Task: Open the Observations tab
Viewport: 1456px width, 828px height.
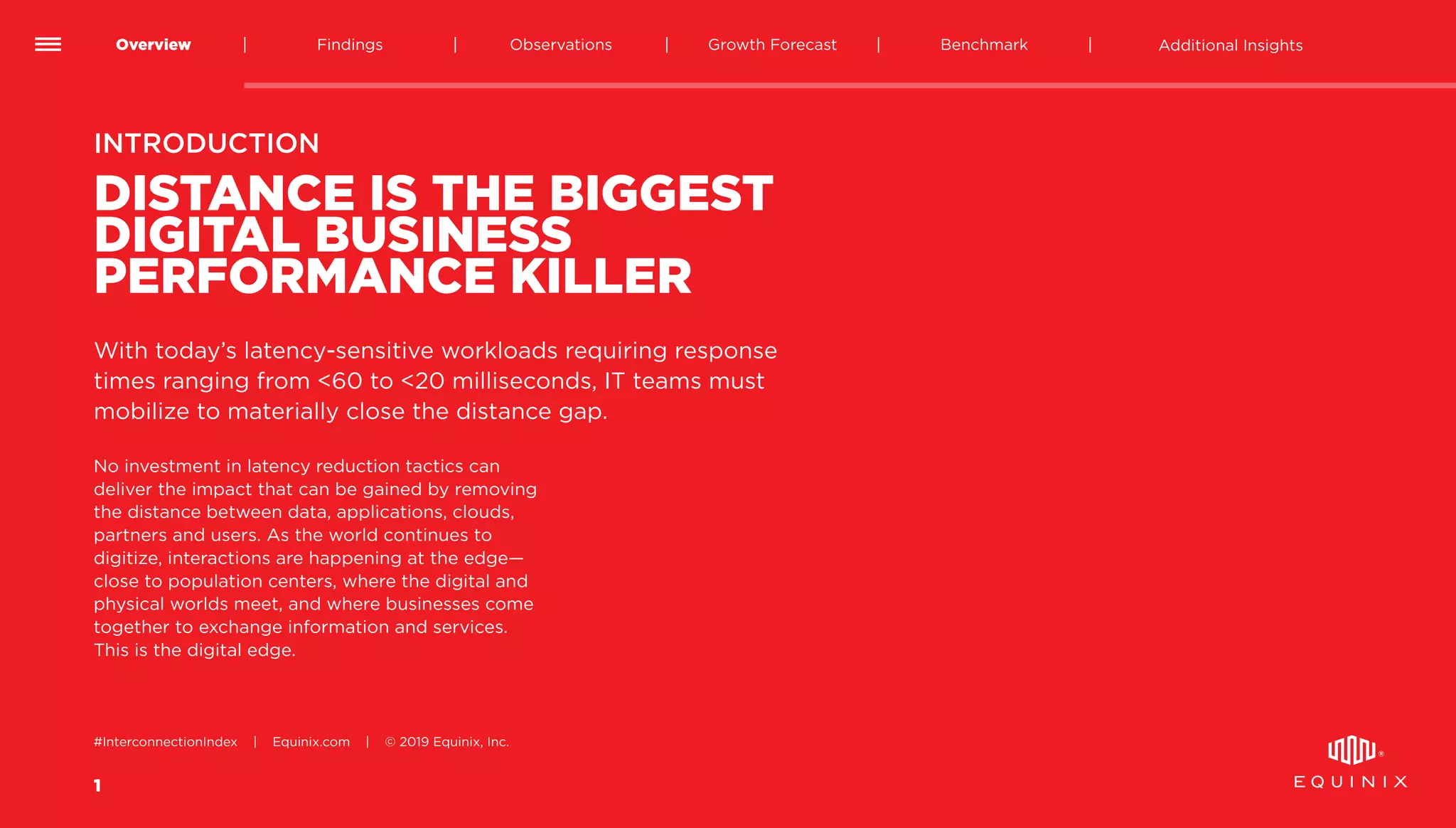Action: 561,45
